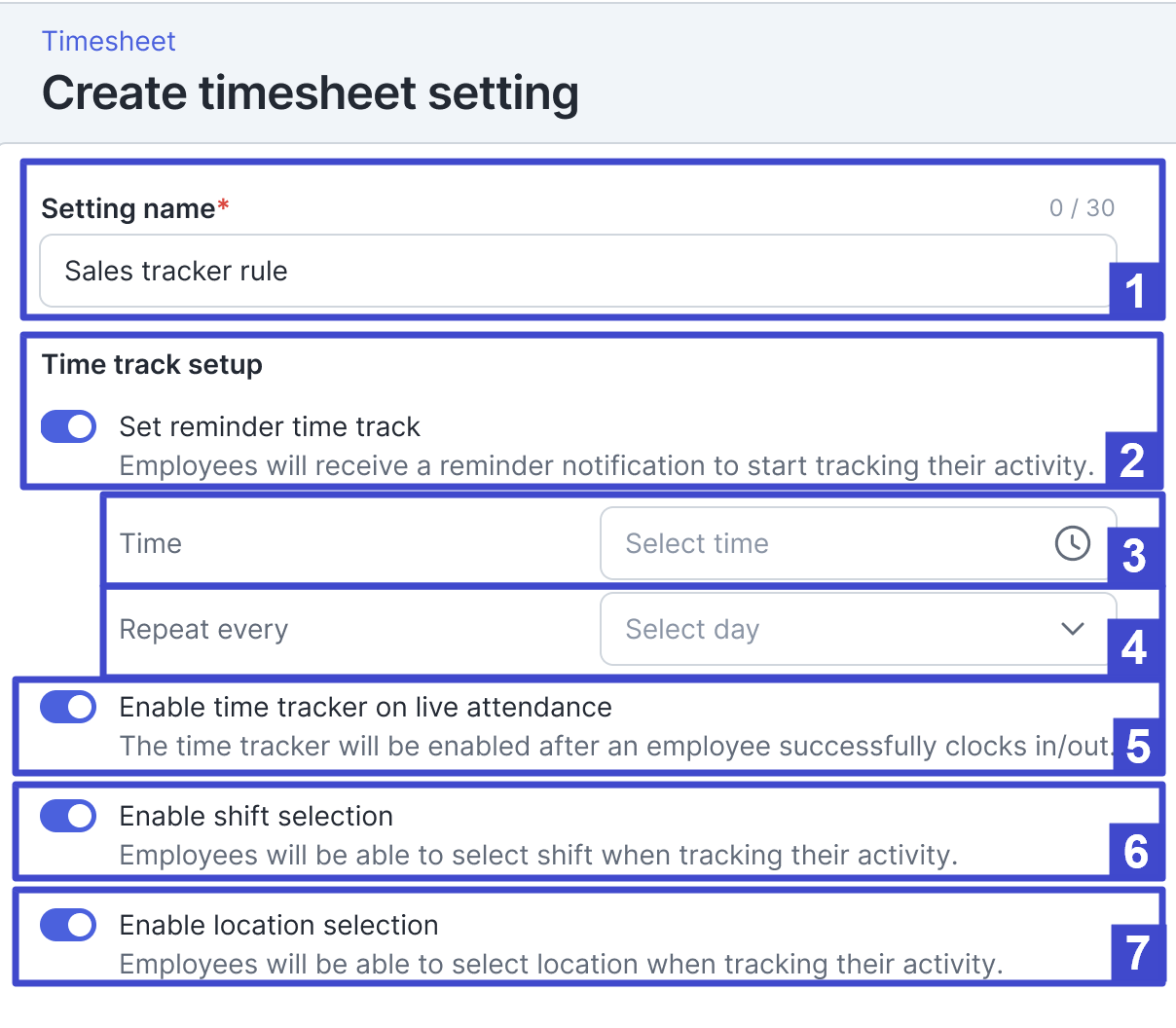The image size is (1176, 1028).
Task: Click annotation badge number 5
Action: coord(1138,747)
